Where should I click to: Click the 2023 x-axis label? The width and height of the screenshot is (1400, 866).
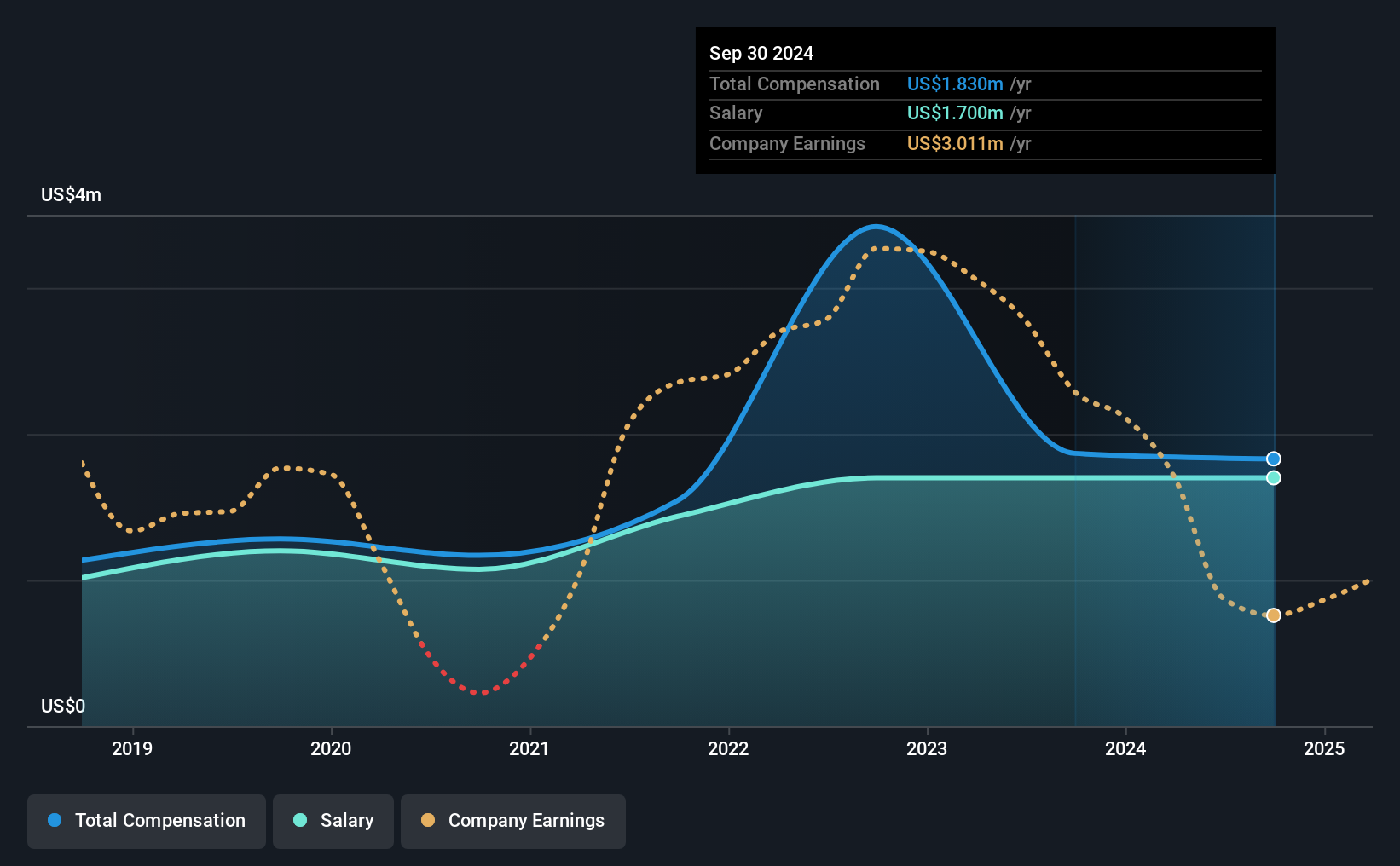[927, 748]
